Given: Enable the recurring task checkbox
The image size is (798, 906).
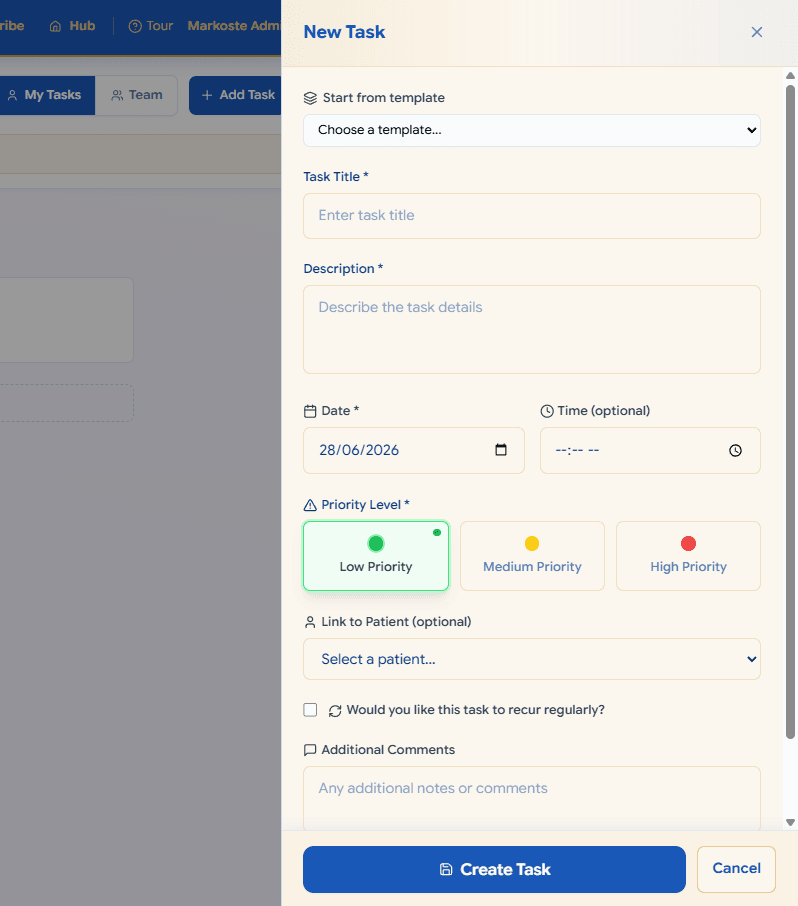Looking at the screenshot, I should coord(310,710).
